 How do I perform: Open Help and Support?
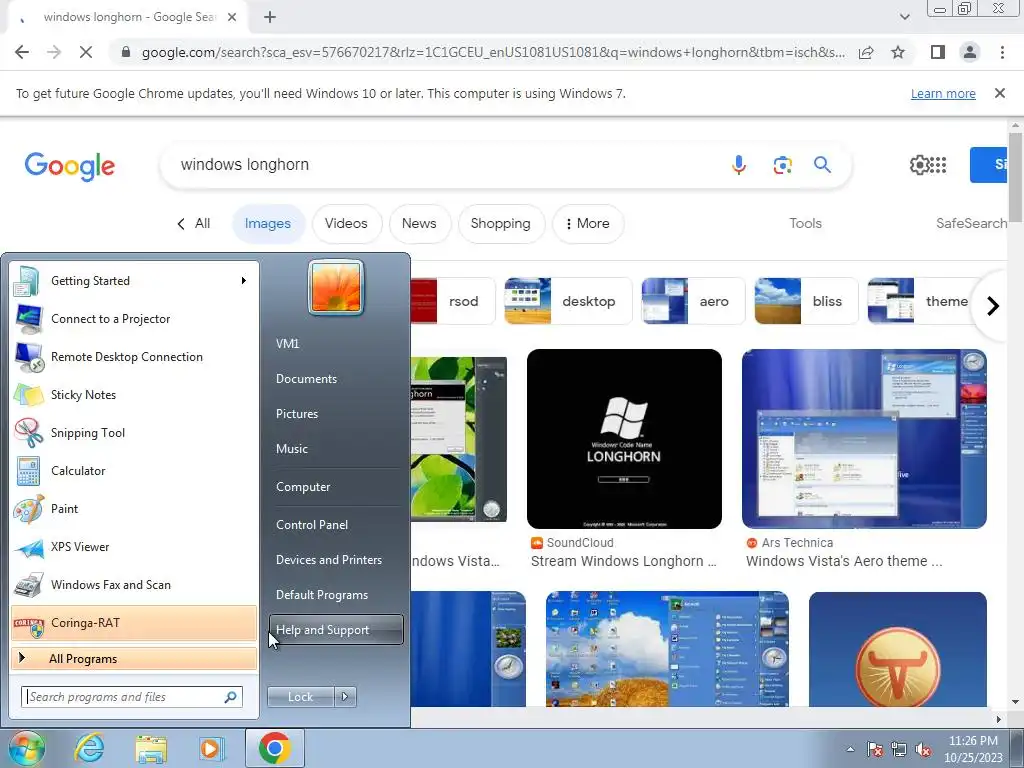[x=336, y=630]
